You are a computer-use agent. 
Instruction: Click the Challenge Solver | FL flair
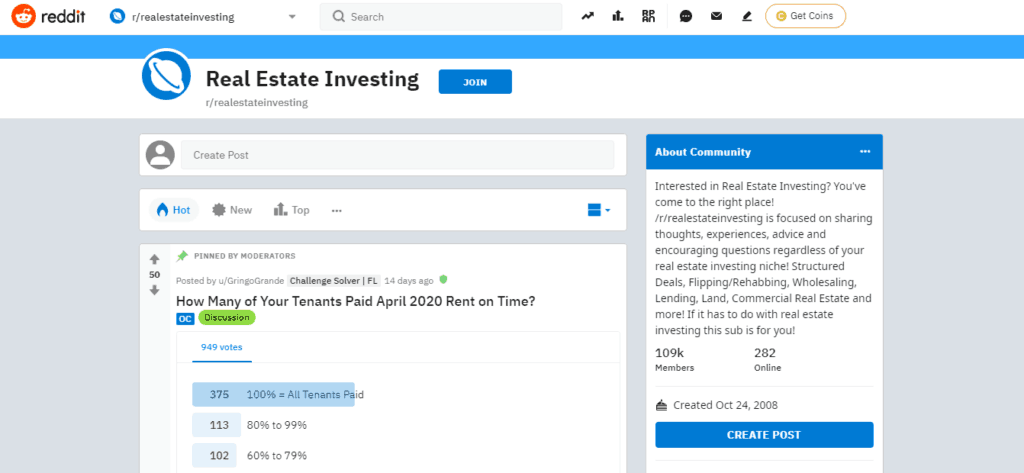334,281
